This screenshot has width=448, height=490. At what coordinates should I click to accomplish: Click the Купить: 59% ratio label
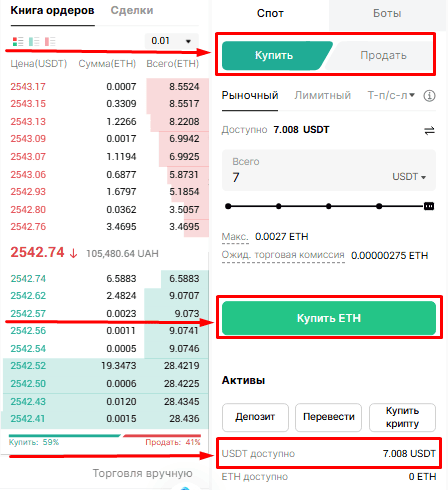[34, 442]
